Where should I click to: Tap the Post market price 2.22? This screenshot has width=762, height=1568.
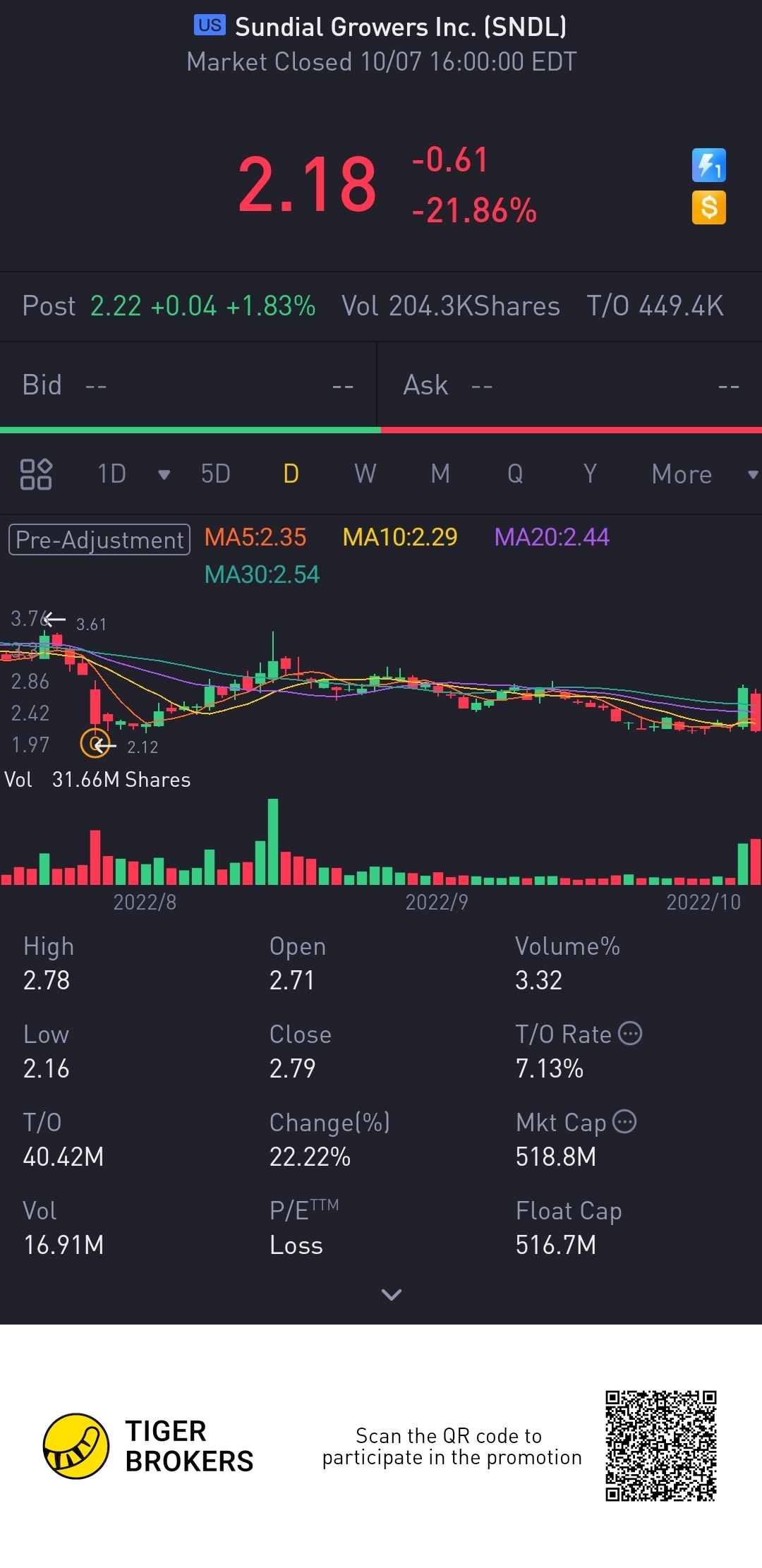(116, 306)
